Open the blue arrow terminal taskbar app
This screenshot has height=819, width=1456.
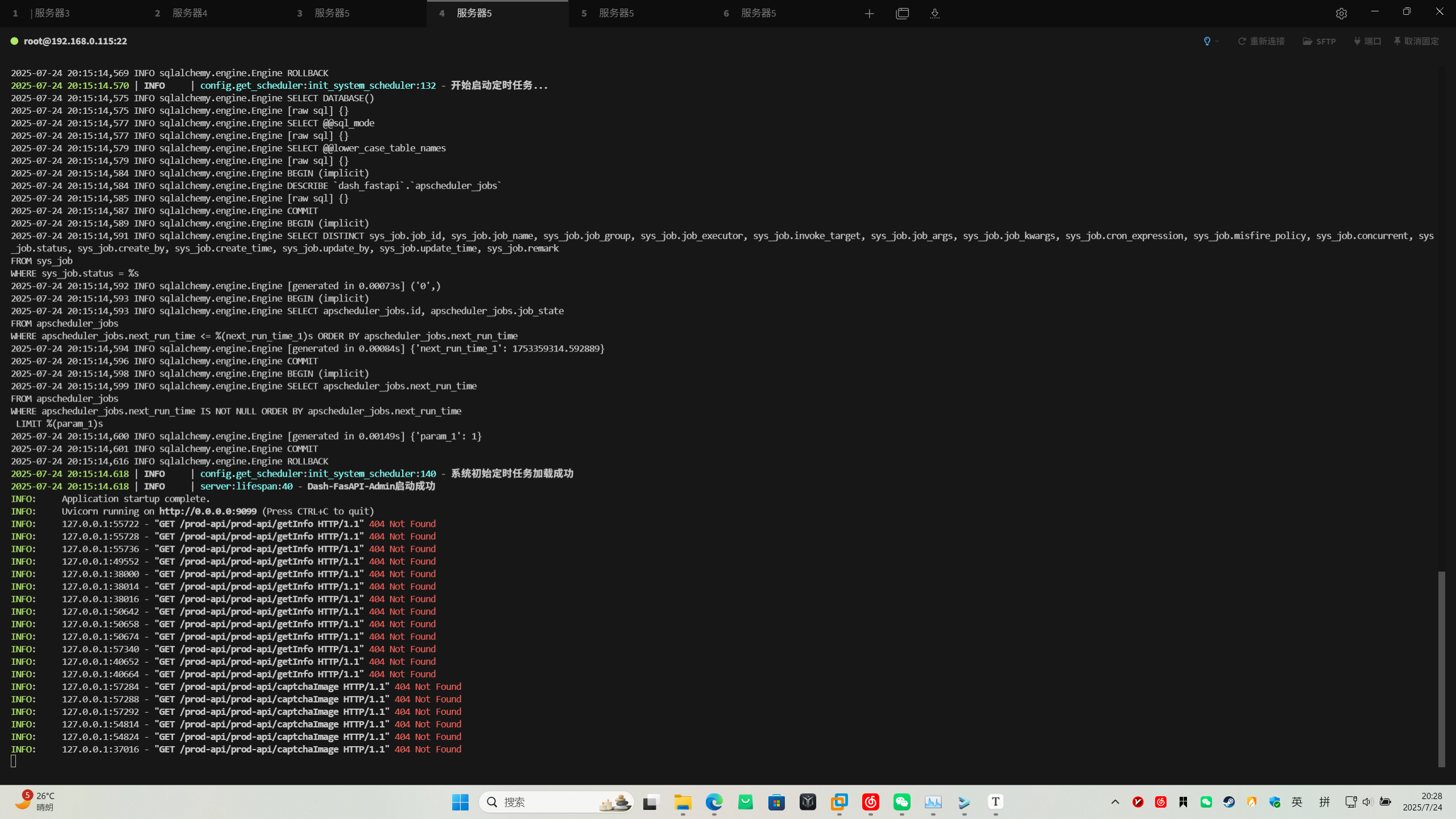964,802
